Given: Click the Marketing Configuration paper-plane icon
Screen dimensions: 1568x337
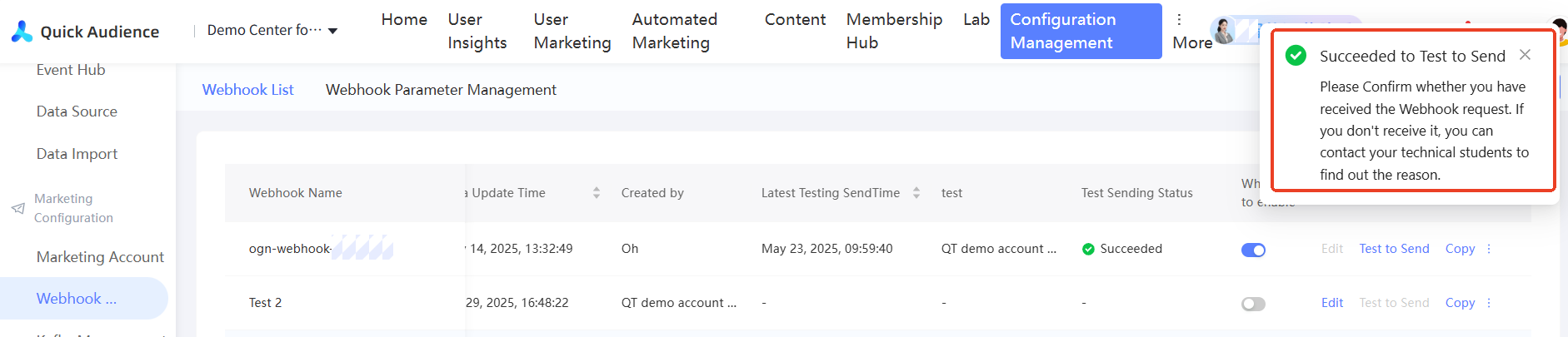Looking at the screenshot, I should (17, 208).
